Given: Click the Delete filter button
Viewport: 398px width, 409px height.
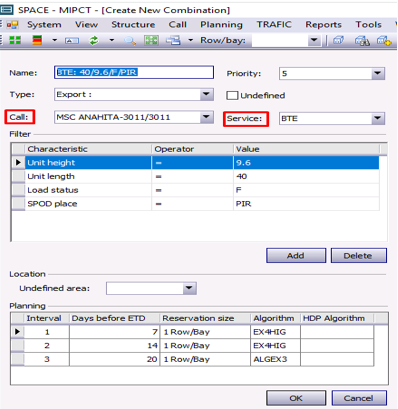Looking at the screenshot, I should click(358, 256).
